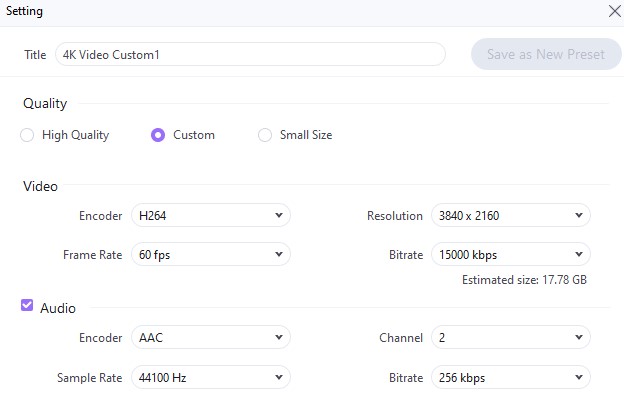The height and width of the screenshot is (411, 624).
Task: Click the Title field containing 4K Video Custom1
Action: [x=250, y=54]
